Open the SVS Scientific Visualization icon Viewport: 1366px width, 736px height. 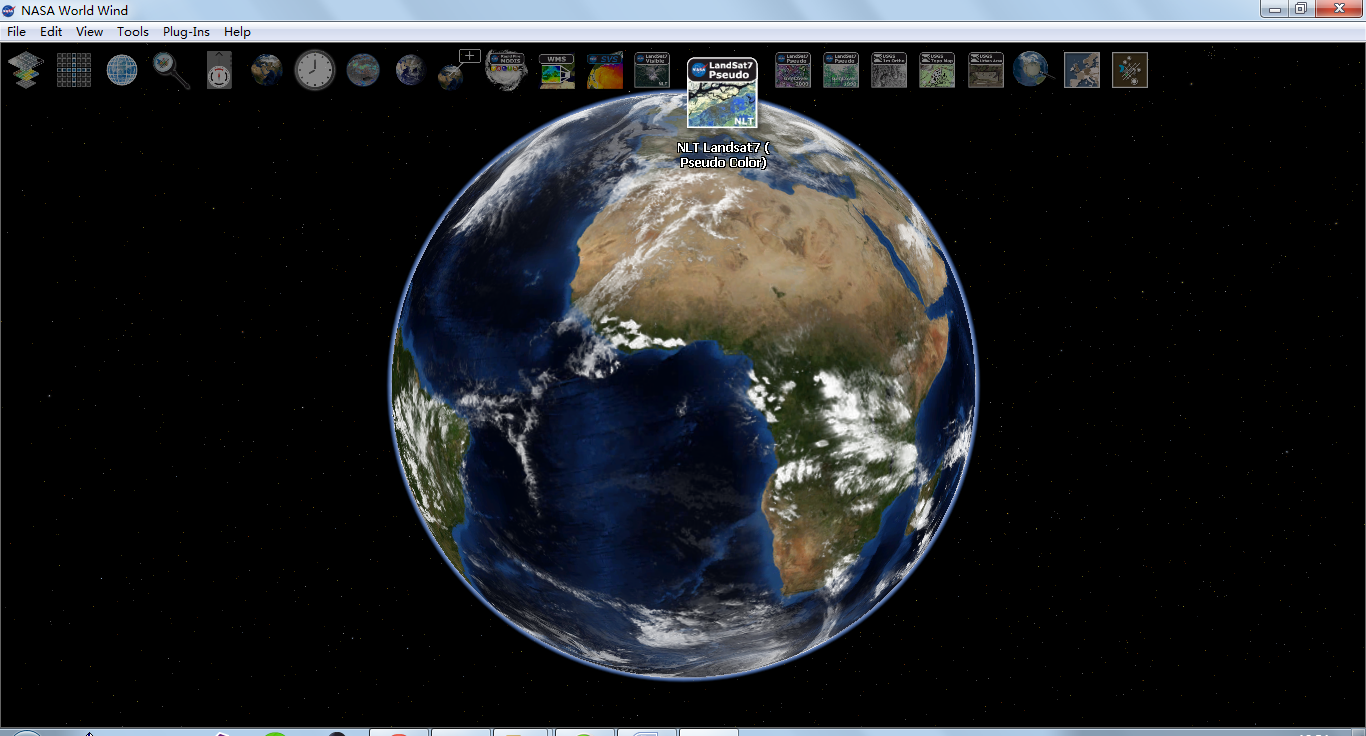click(x=605, y=70)
